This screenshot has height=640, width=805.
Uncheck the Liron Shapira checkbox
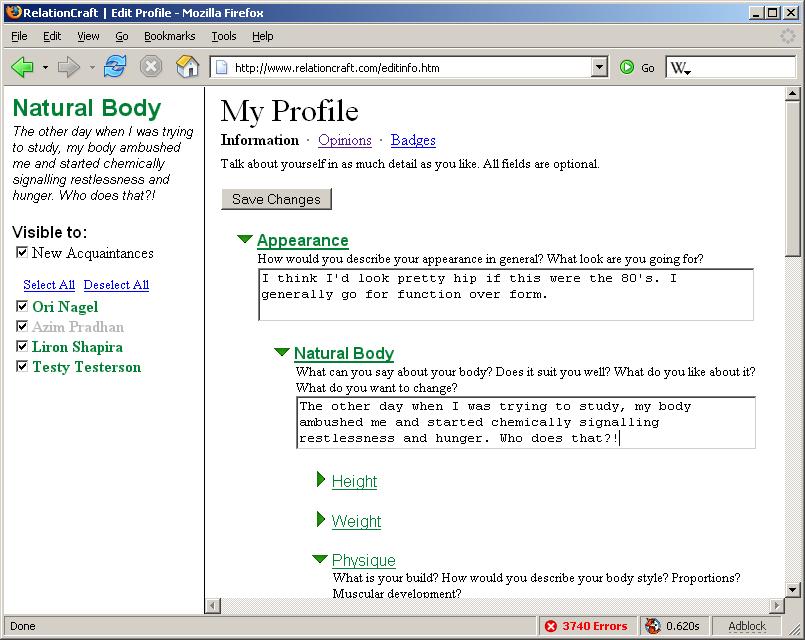coord(22,346)
